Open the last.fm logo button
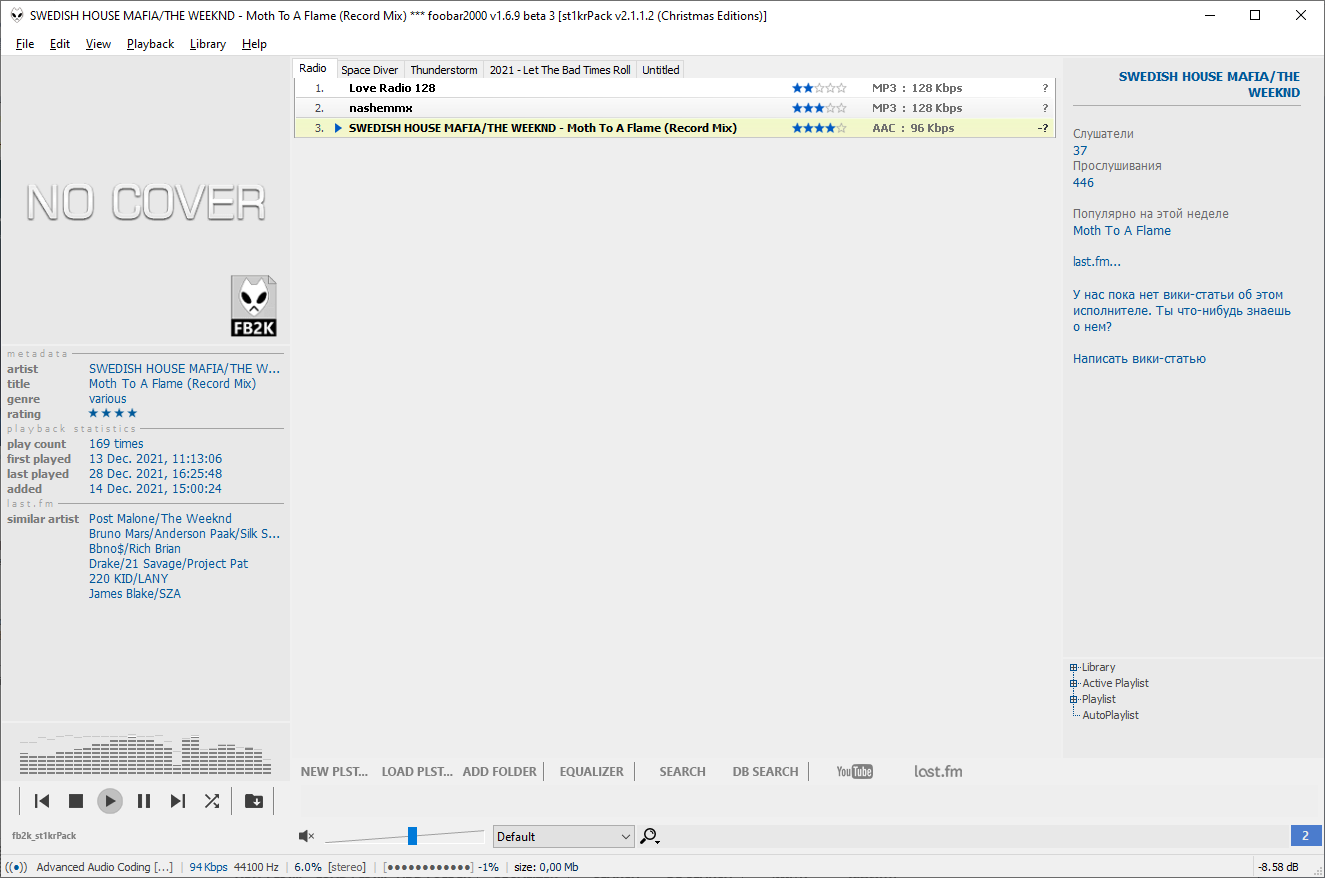Screen dimensions: 1325x878 938,771
